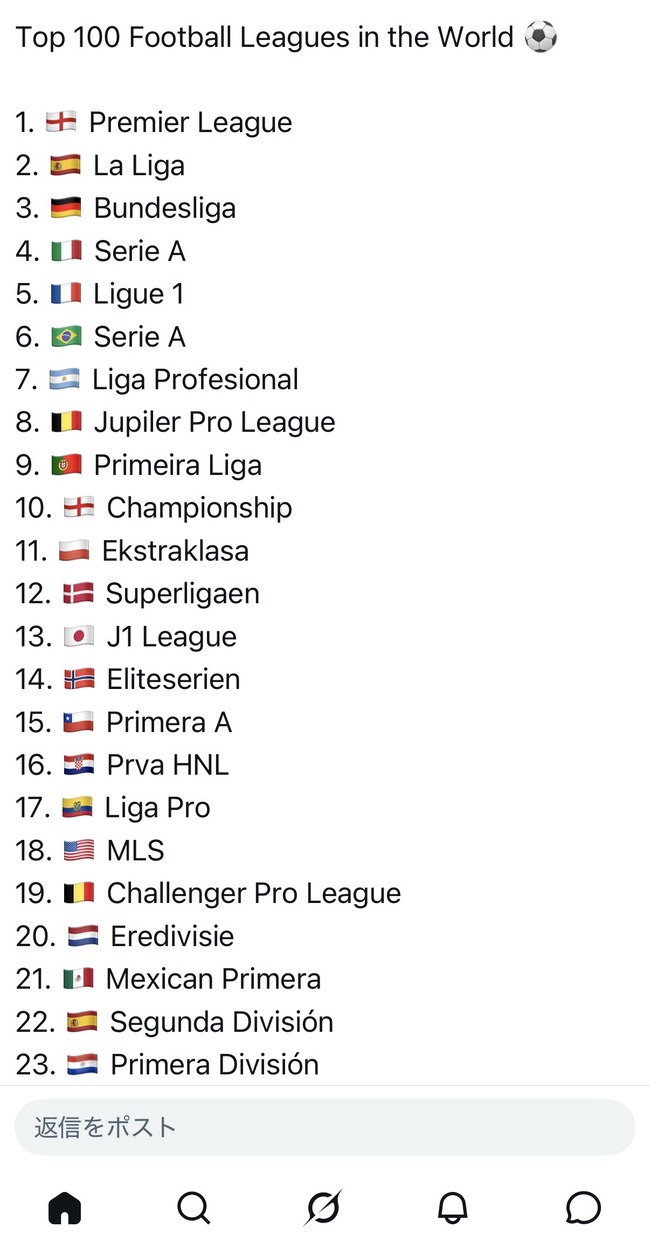Image resolution: width=650 pixels, height=1248 pixels.
Task: Open the Notifications bell icon
Action: [453, 1208]
